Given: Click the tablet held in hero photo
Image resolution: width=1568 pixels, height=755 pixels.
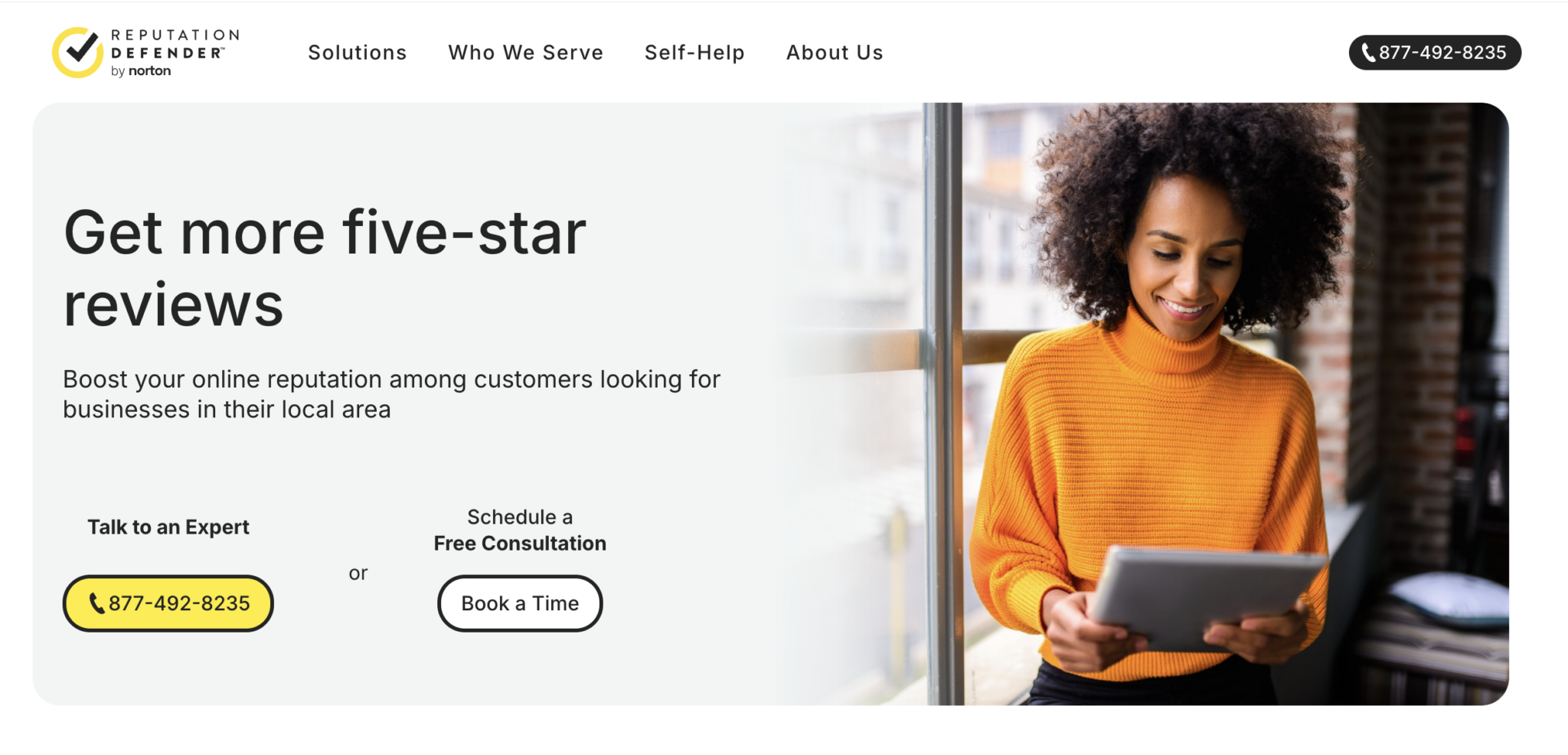Looking at the screenshot, I should 1206,597.
